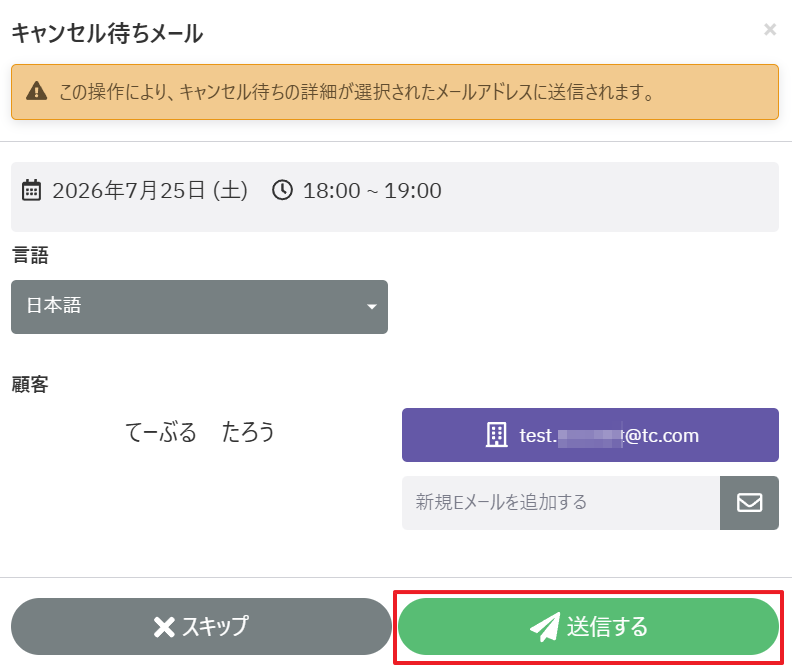792x666 pixels.
Task: Click the clock icon beside 18:00
Action: tap(282, 190)
